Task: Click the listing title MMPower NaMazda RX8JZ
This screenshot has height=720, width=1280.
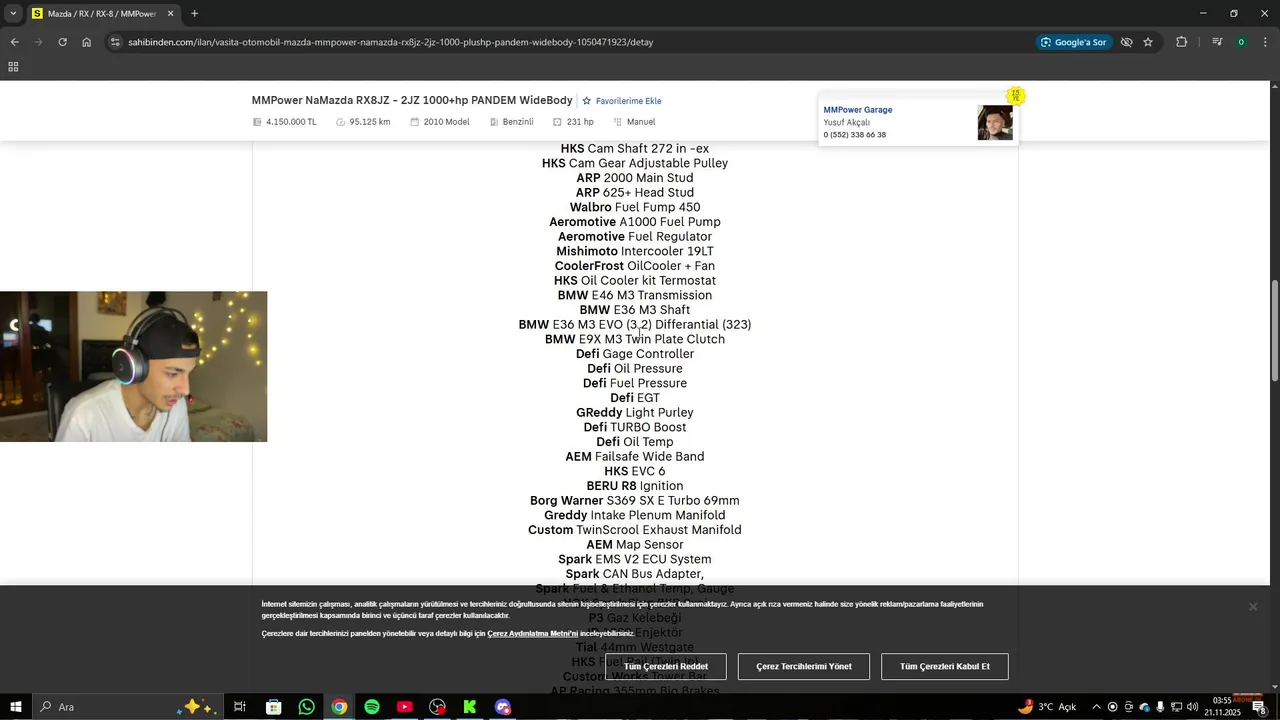Action: tap(412, 100)
